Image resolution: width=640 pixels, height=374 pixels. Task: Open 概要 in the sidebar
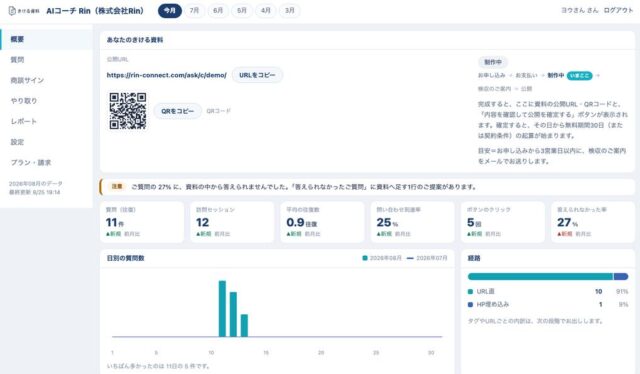point(46,39)
